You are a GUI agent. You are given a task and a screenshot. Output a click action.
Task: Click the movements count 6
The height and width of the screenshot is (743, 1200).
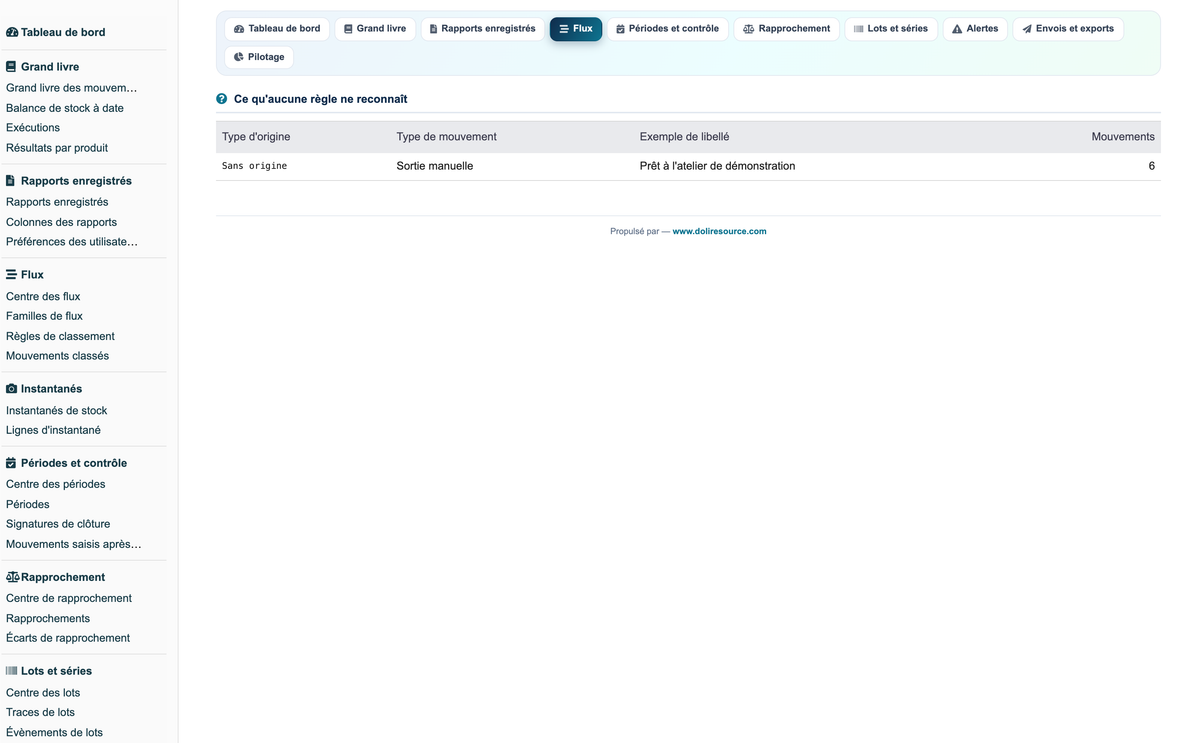click(1152, 166)
